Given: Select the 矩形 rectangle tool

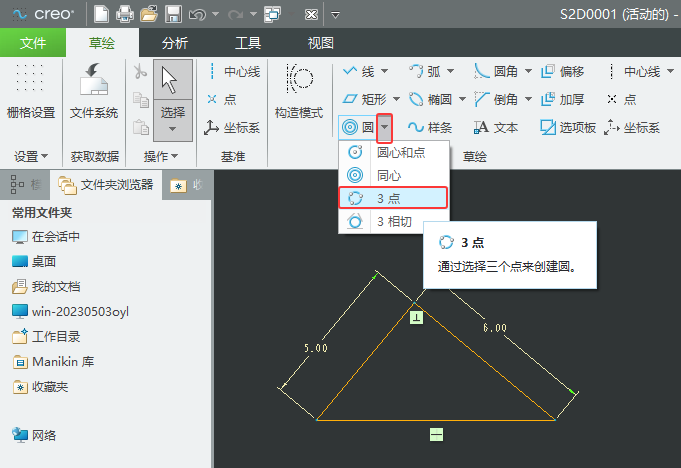Looking at the screenshot, I should coord(365,99).
